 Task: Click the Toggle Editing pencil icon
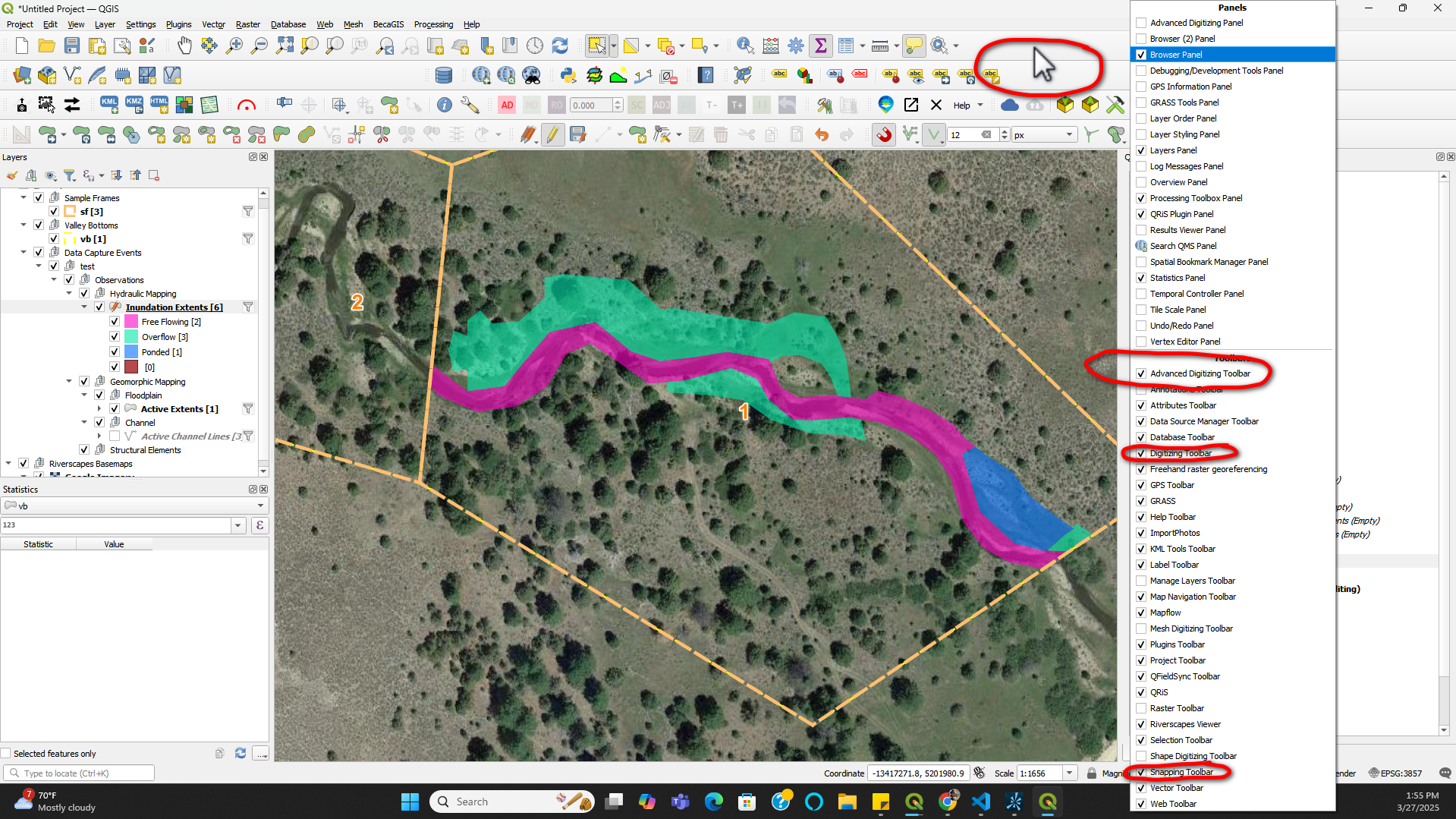552,135
